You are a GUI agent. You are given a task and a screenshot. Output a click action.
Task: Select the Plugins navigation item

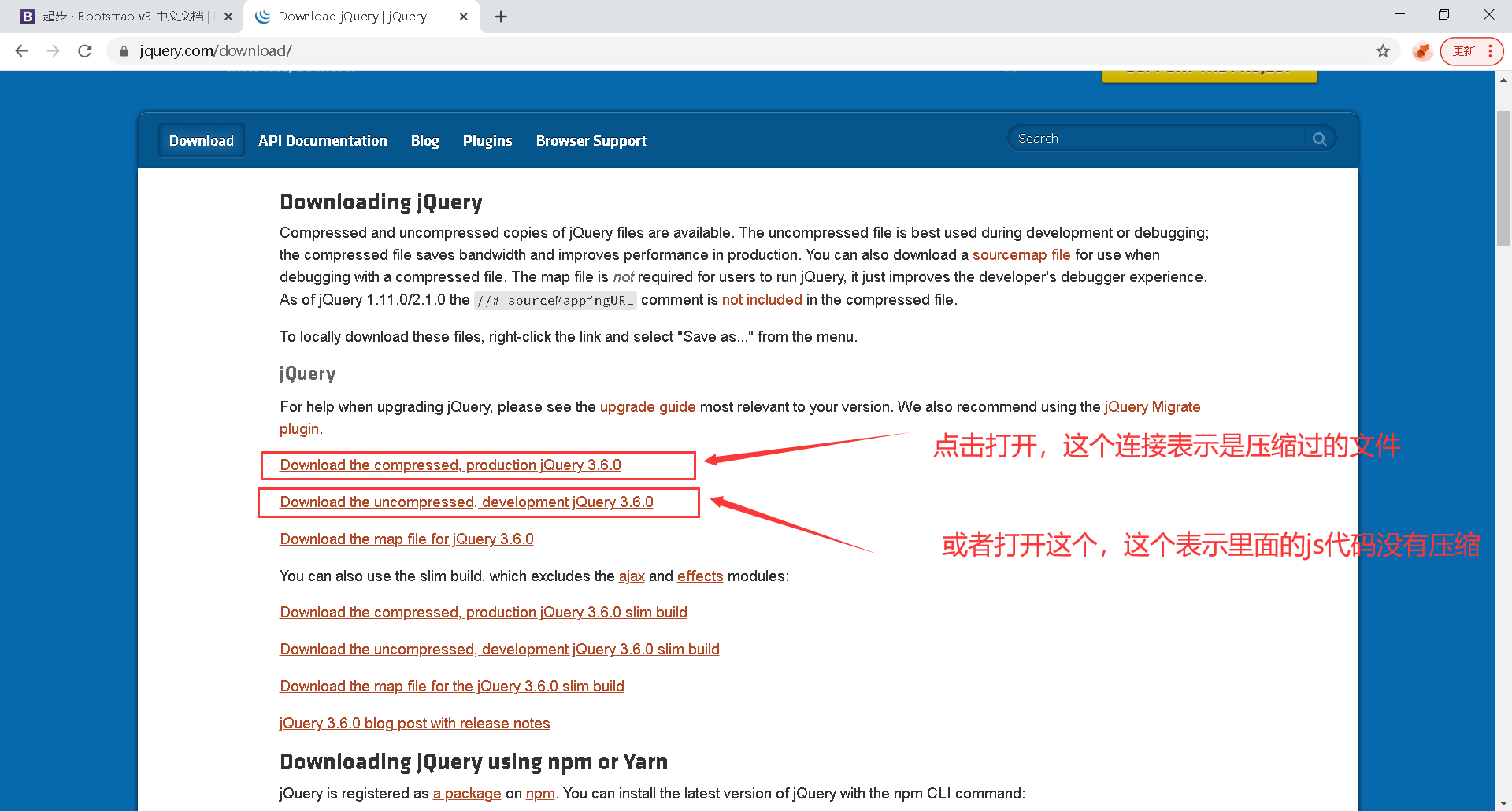(487, 140)
